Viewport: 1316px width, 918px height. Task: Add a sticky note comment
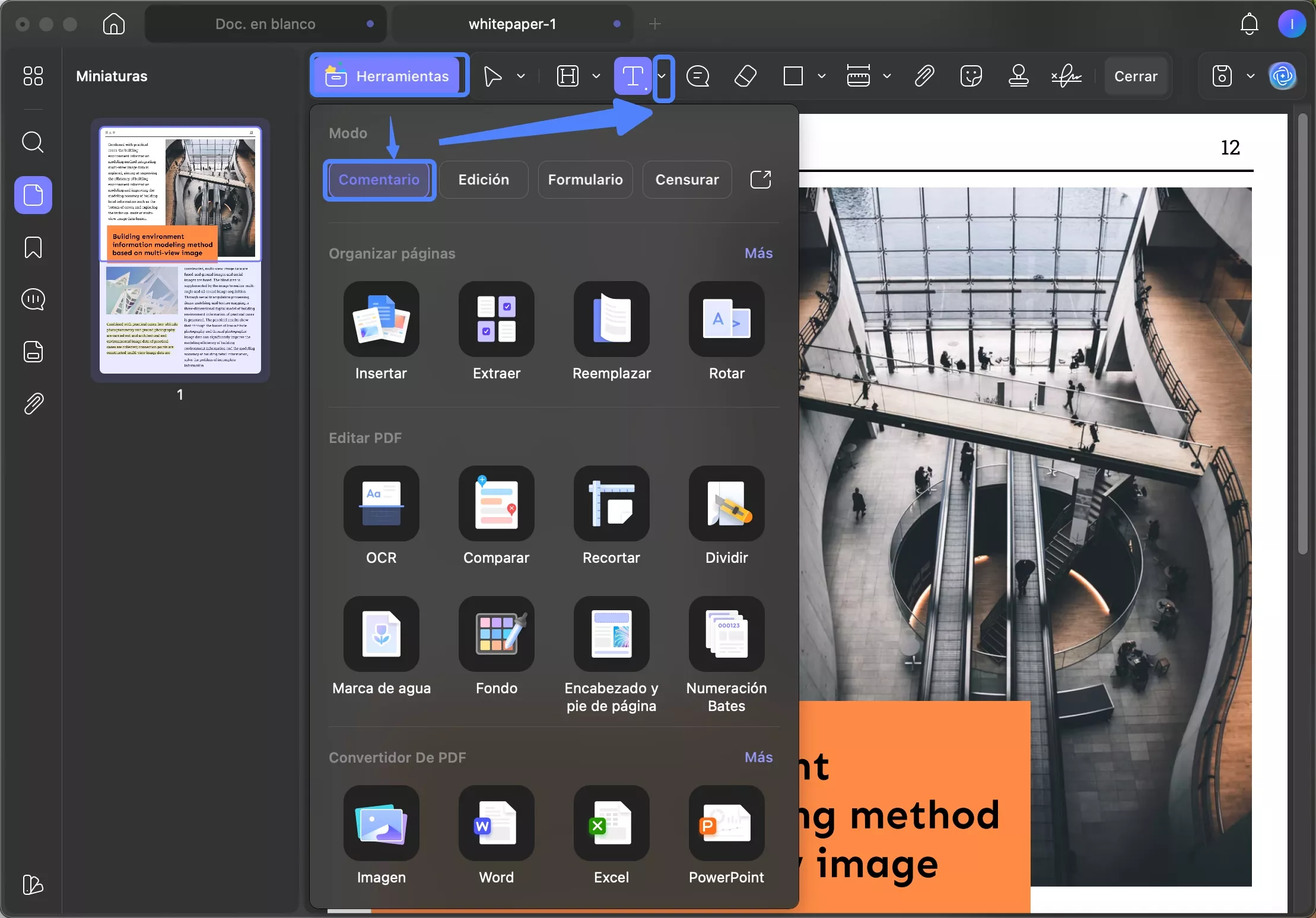coord(698,76)
